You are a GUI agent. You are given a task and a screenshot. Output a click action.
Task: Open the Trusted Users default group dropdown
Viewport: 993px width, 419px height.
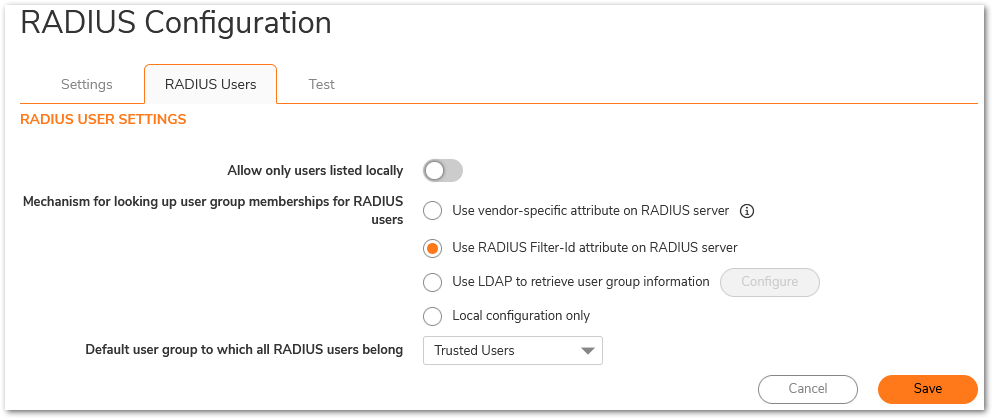point(513,351)
